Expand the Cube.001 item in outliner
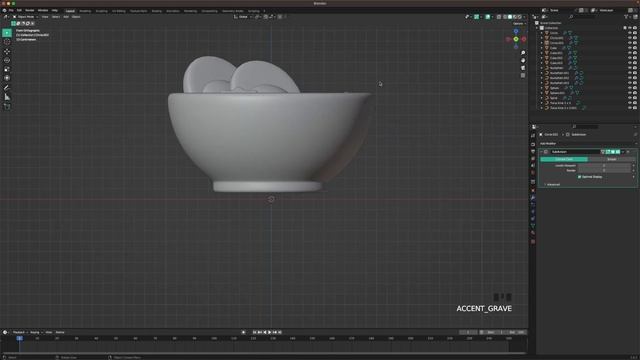Screen dimensions: 640x360 pyautogui.click(x=542, y=53)
